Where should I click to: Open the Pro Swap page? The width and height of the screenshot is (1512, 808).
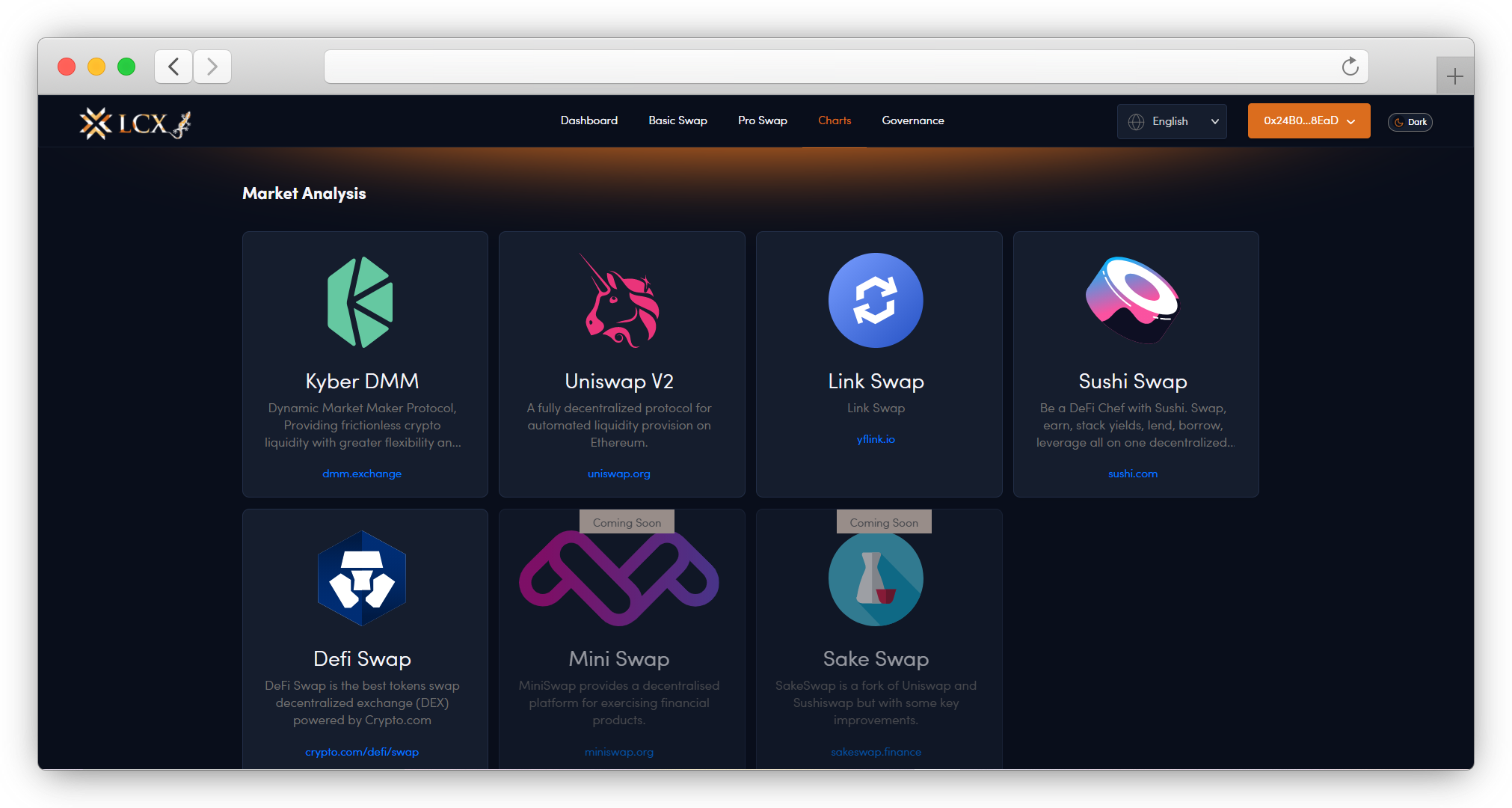tap(762, 120)
